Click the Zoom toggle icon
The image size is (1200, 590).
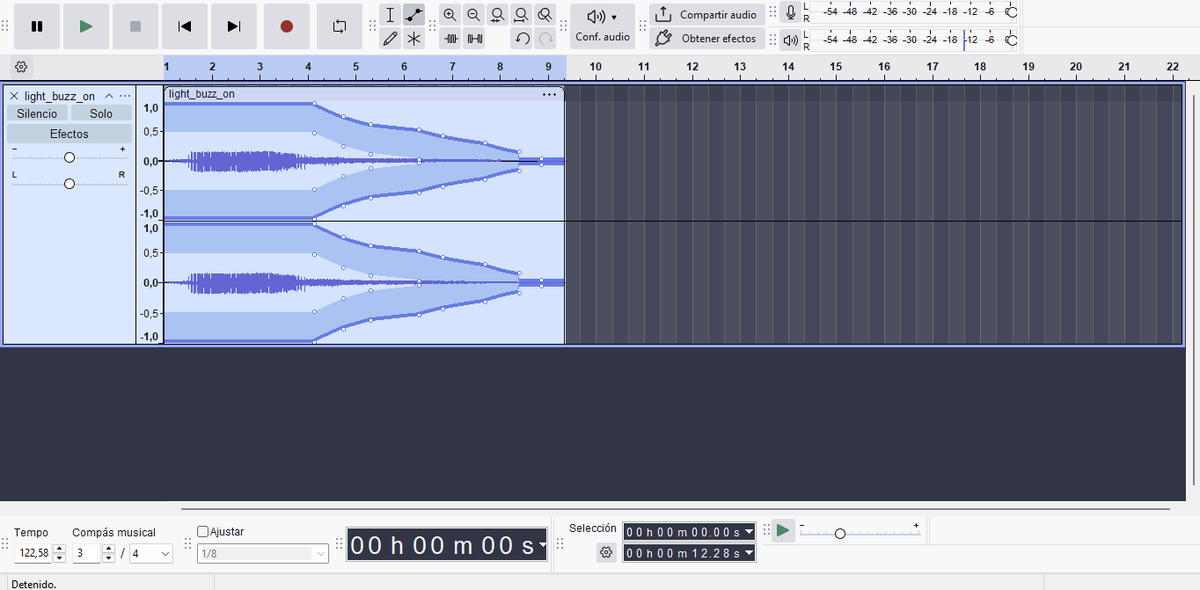544,15
